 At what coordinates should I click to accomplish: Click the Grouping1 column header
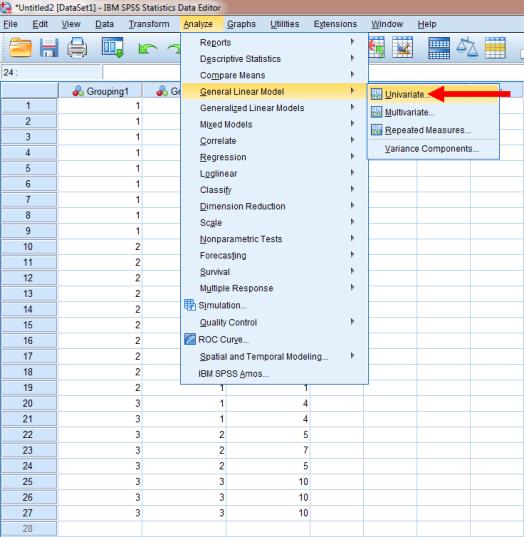click(100, 91)
